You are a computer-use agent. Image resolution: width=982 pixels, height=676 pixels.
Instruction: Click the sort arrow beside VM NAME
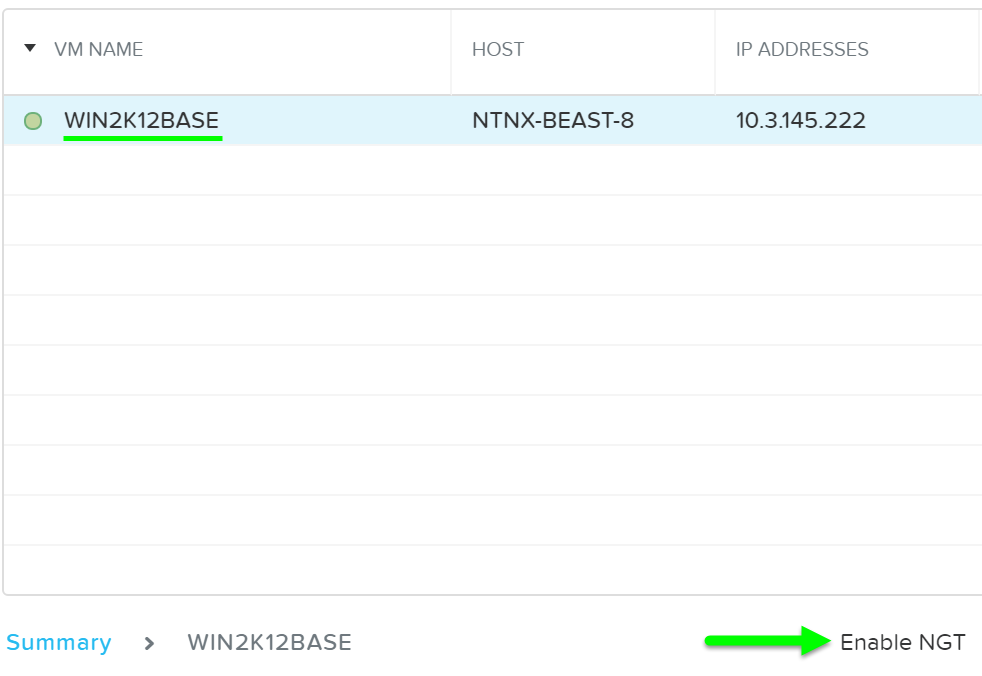point(30,49)
